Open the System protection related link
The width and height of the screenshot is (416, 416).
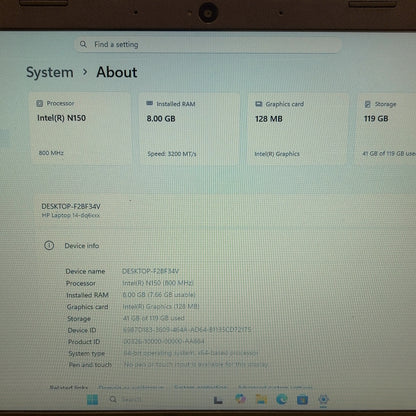pos(201,387)
